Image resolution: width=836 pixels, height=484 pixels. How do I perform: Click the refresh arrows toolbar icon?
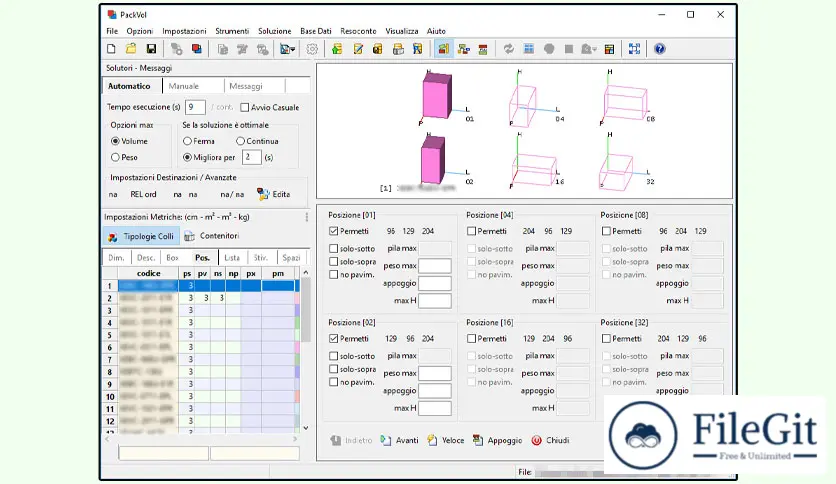click(x=509, y=49)
